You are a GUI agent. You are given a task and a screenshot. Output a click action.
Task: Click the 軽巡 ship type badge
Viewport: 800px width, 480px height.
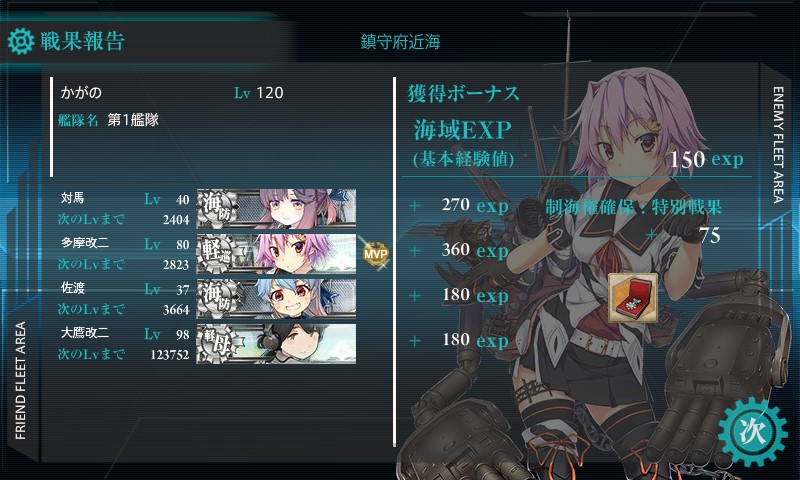pos(218,253)
